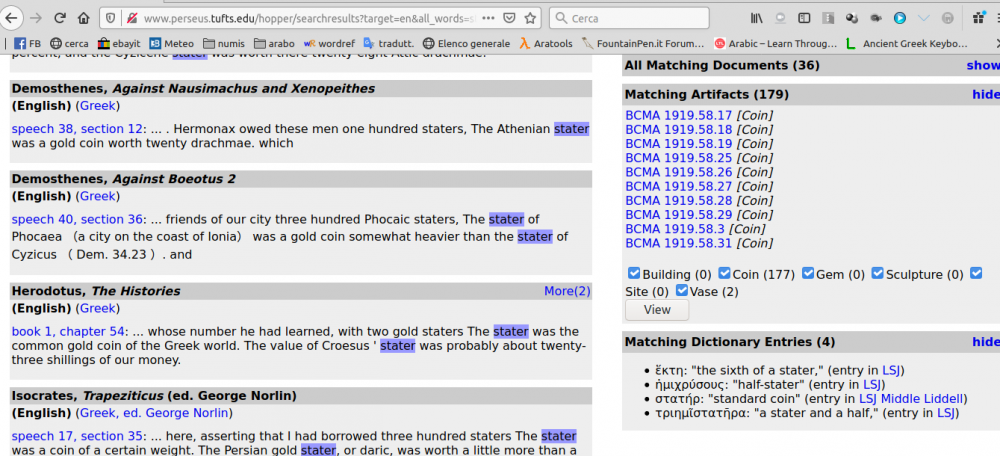Open Arabic – Learn Through bookmark
This screenshot has width=1000, height=456.
pos(775,43)
